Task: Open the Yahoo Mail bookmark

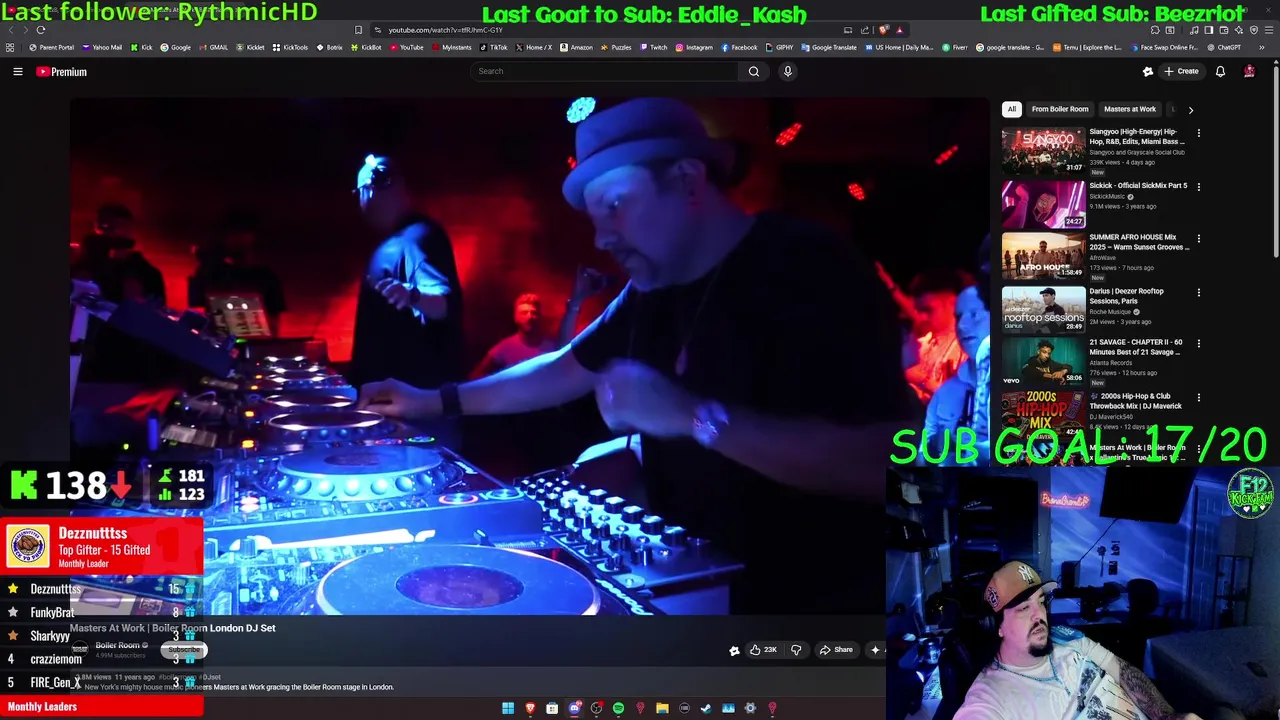Action: (102, 47)
